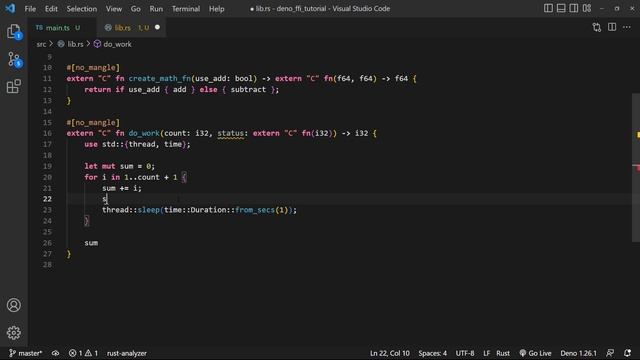Viewport: 640px width, 360px height.
Task: Click the underlined status parameter
Action: pos(230,133)
